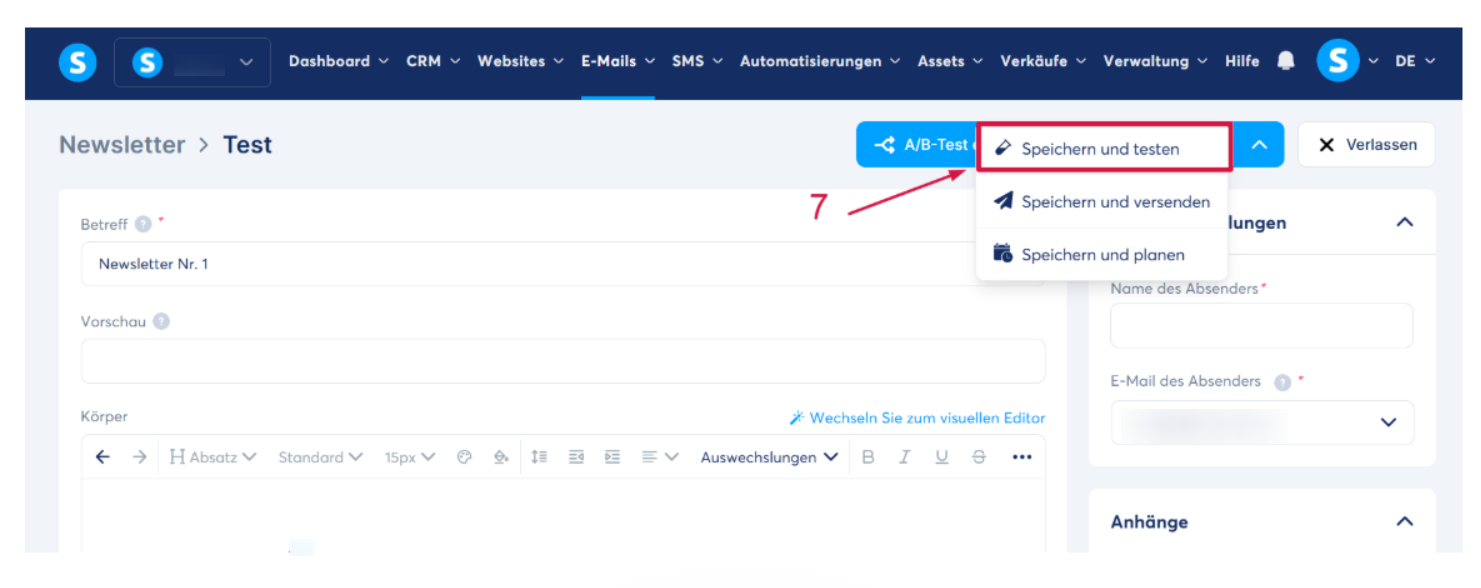Viewport: 1481px width, 588px height.
Task: Click the help icon next to Vorschau
Action: [161, 322]
